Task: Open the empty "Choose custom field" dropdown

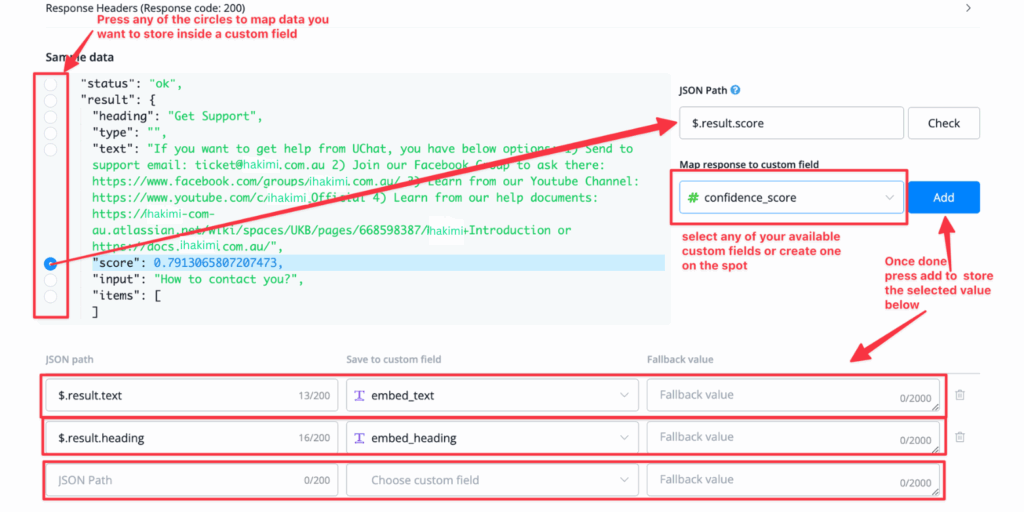Action: click(x=491, y=480)
